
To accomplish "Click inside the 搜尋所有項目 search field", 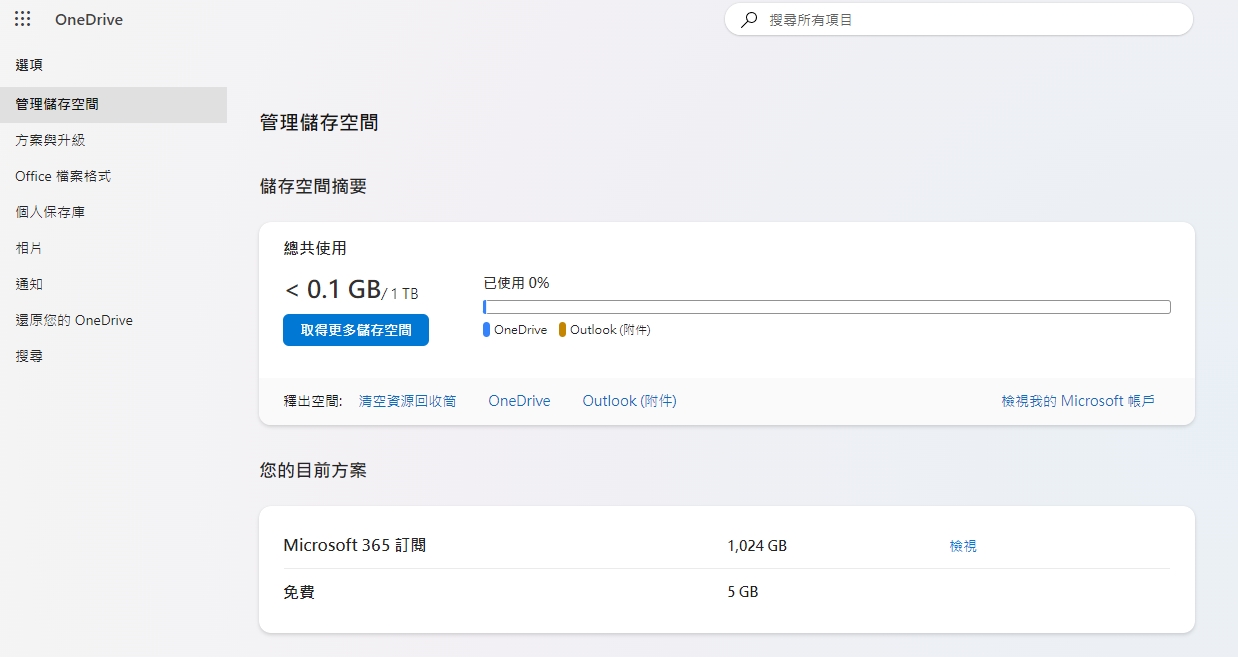I will [900, 19].
